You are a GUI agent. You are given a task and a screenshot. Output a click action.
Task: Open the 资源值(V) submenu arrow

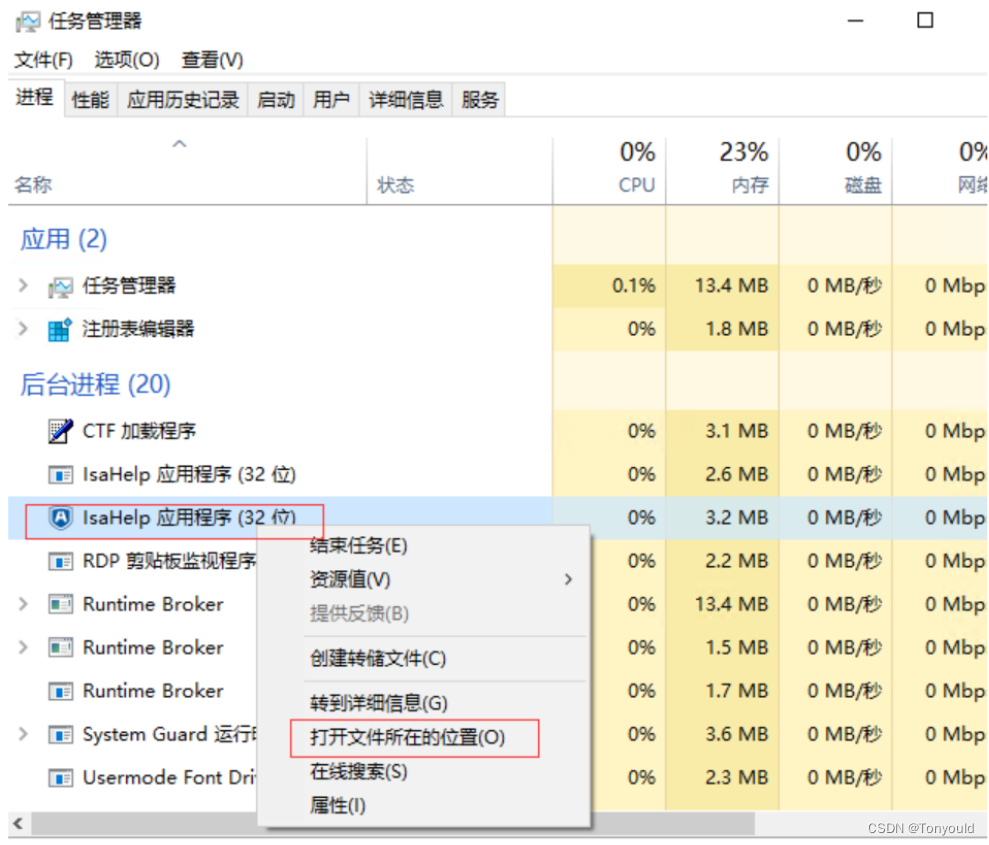[x=567, y=579]
